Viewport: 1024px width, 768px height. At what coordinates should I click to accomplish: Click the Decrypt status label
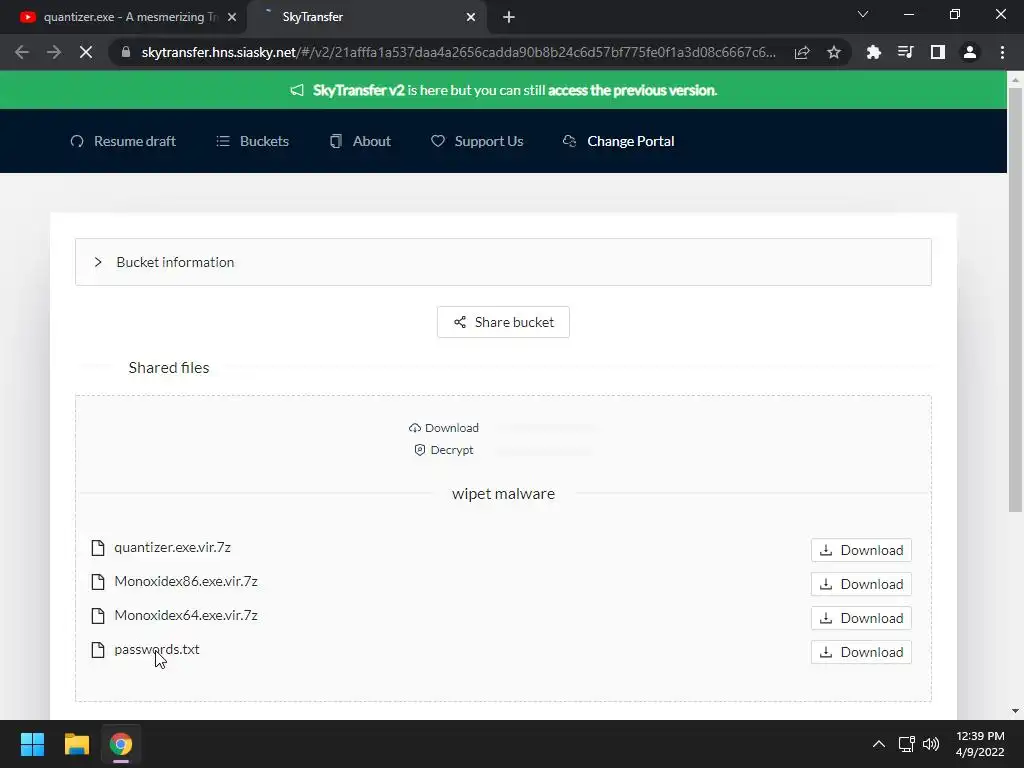(x=444, y=450)
